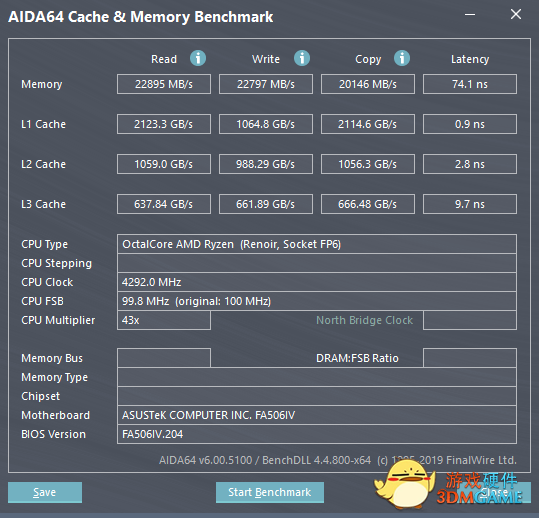Select Memory Latency value 74.1 ns
Screen dimensions: 539x518
(x=470, y=84)
